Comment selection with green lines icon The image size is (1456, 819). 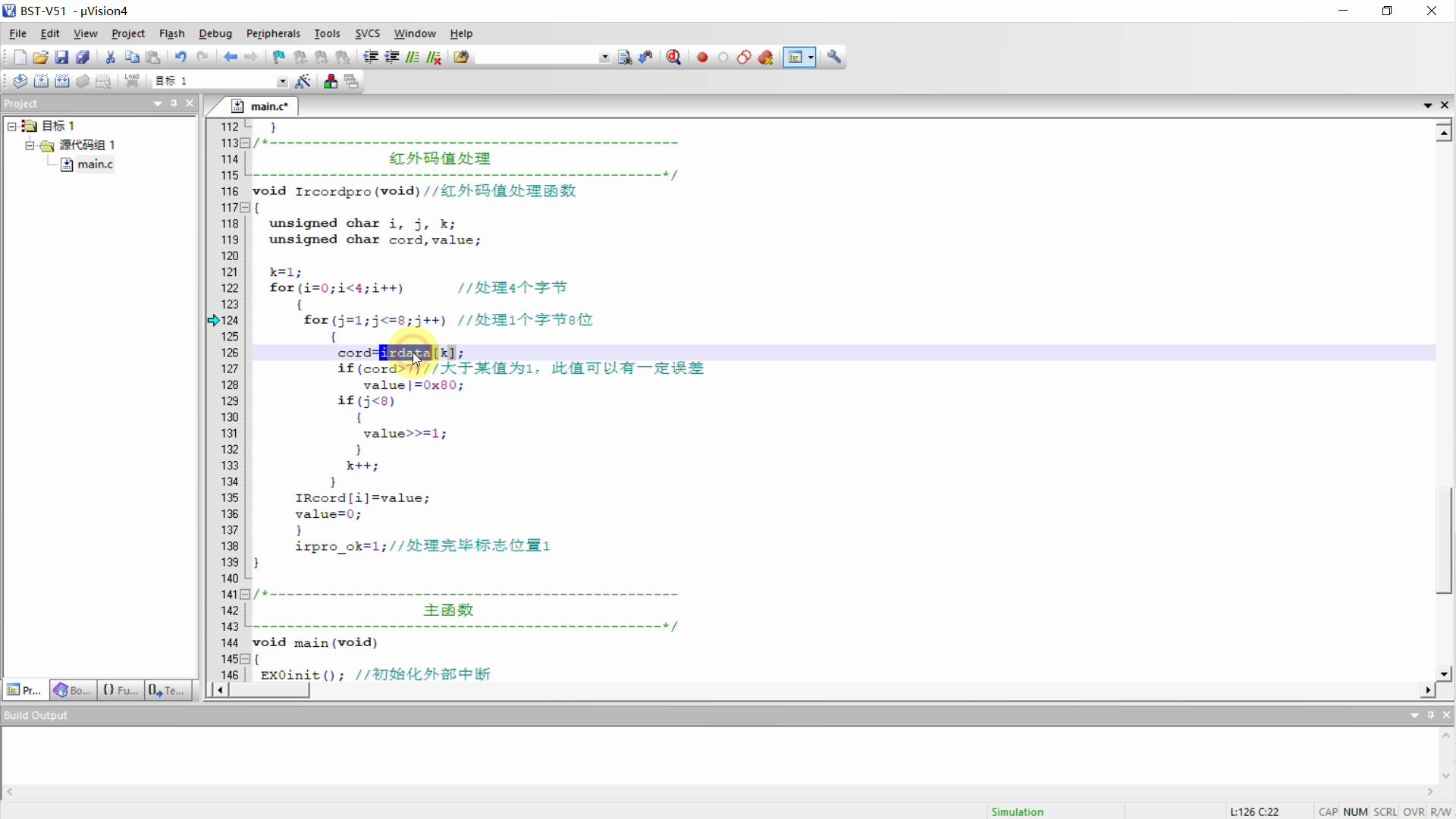tap(413, 58)
